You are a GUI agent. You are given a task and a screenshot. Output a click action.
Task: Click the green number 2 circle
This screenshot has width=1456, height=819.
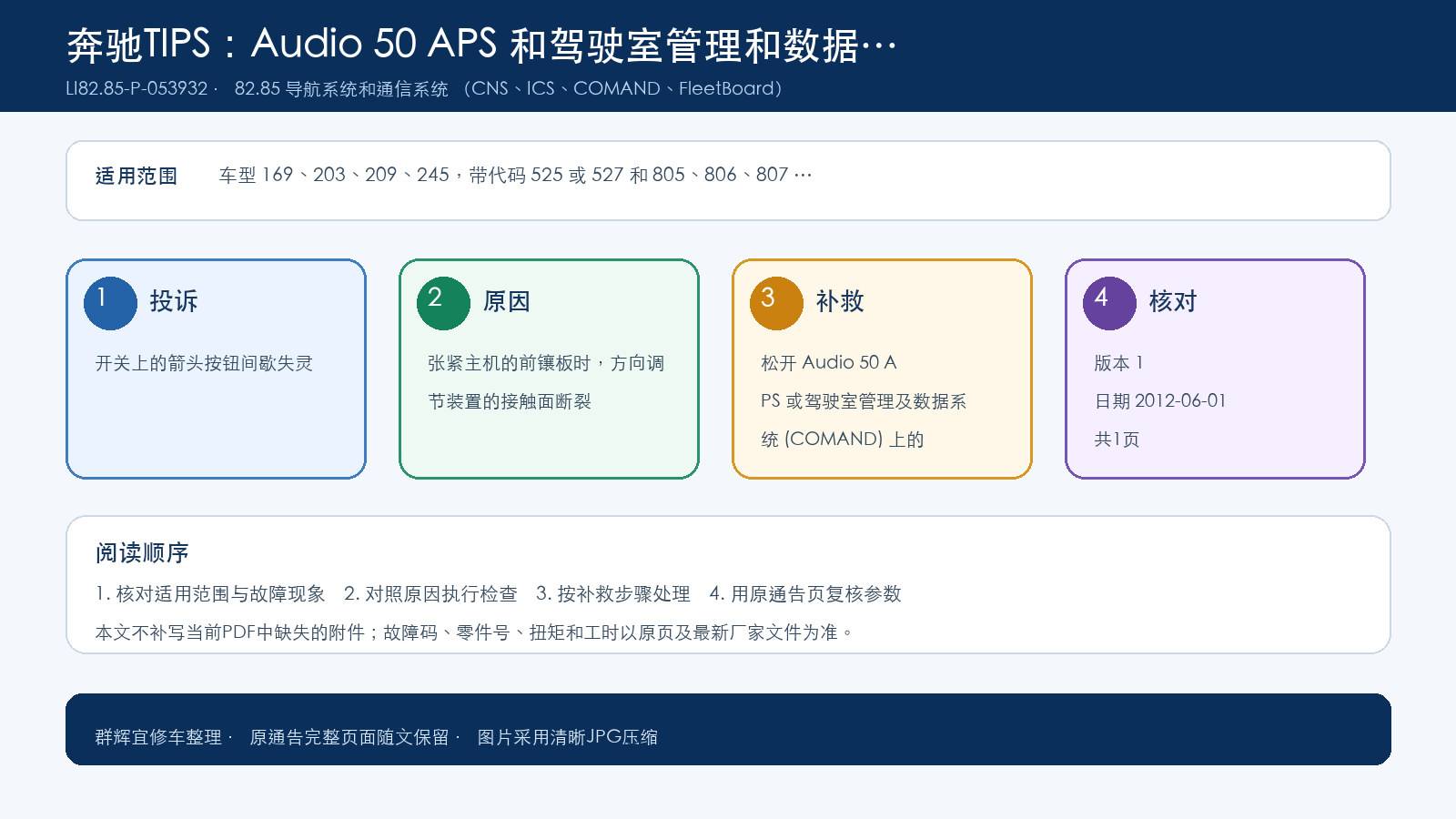coord(443,303)
